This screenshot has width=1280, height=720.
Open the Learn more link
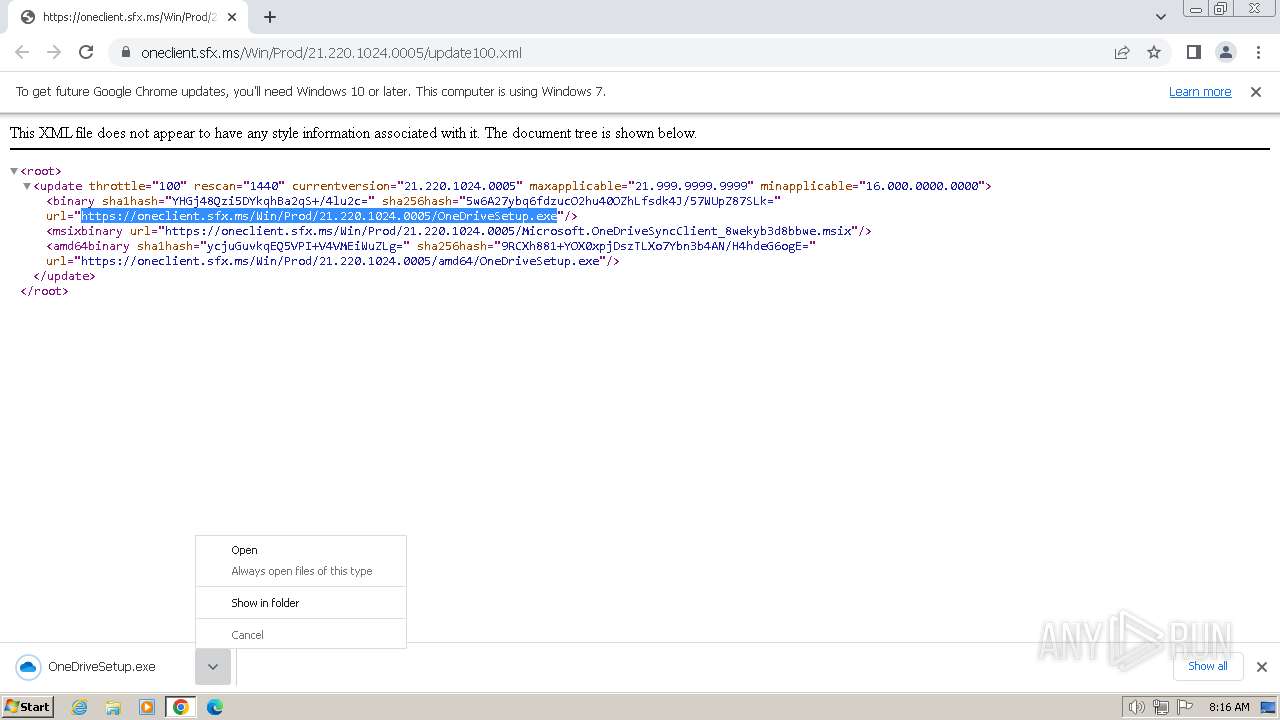pos(1200,92)
